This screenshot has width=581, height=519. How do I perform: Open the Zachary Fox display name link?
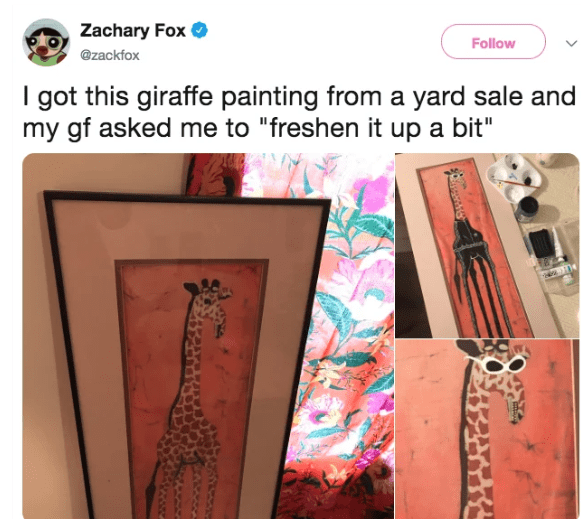click(x=133, y=30)
